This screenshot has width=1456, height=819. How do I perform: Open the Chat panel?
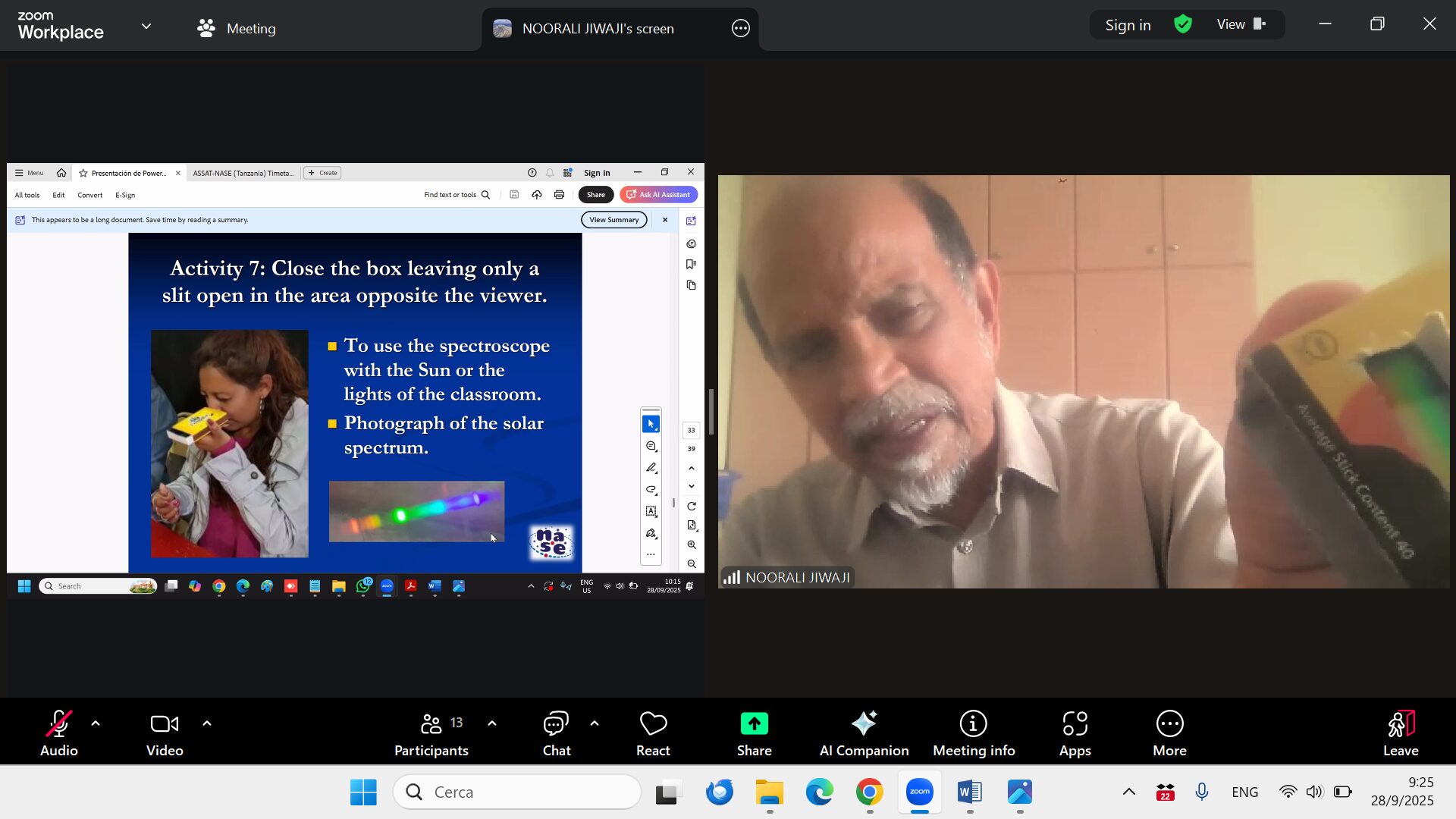click(x=556, y=733)
